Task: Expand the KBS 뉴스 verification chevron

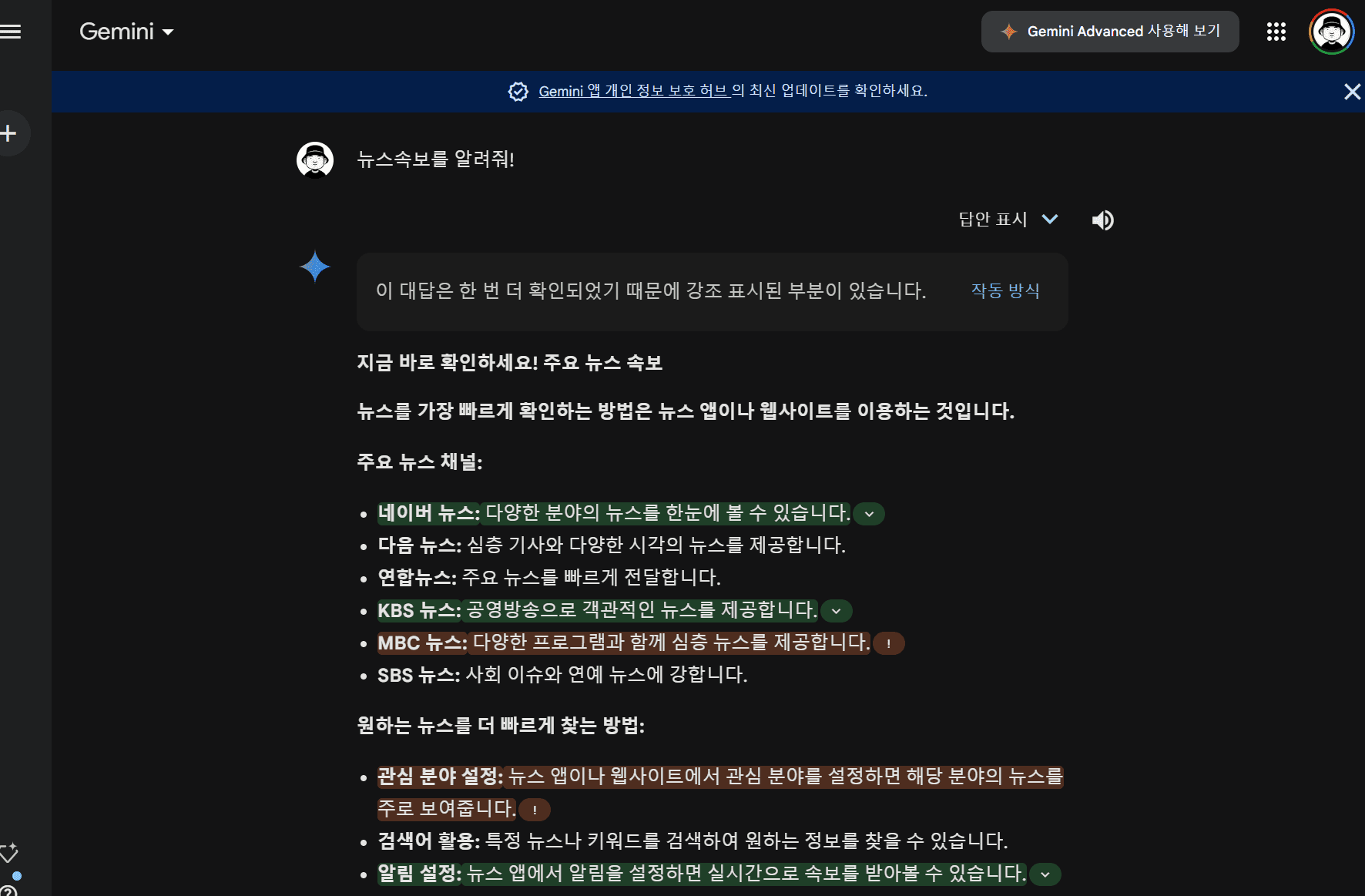Action: click(836, 611)
